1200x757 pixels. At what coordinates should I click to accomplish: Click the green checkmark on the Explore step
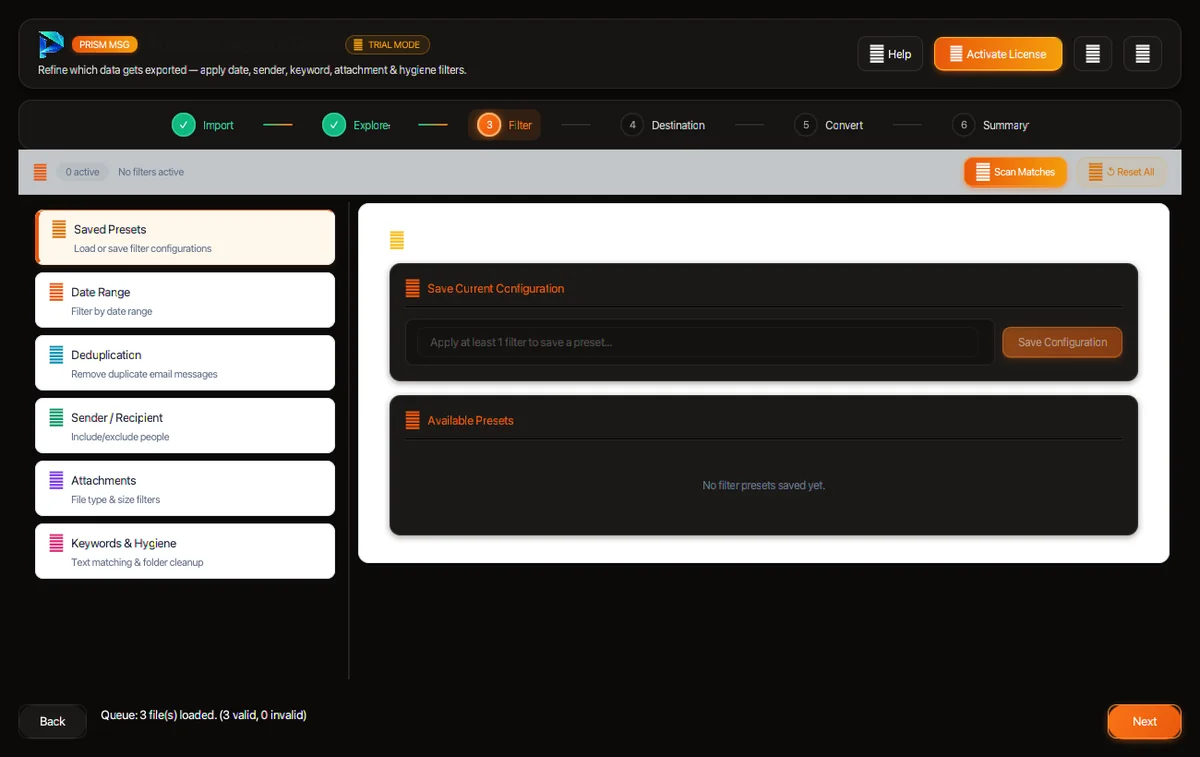334,125
